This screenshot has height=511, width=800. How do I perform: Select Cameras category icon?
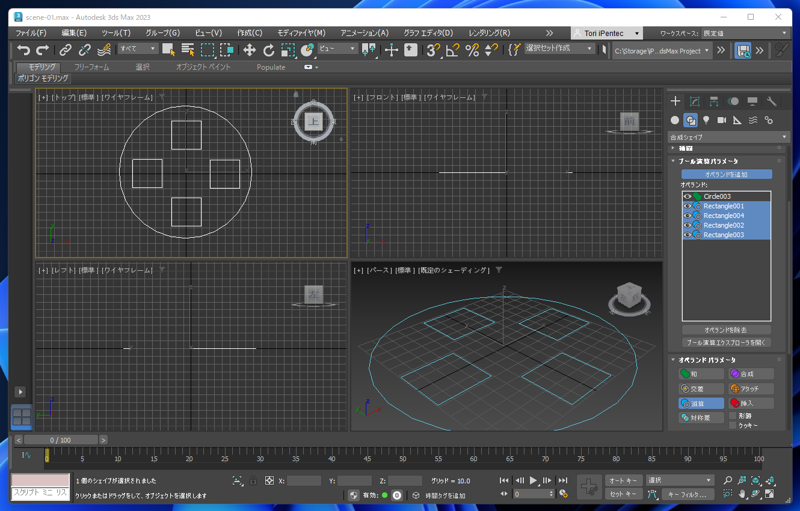point(721,120)
